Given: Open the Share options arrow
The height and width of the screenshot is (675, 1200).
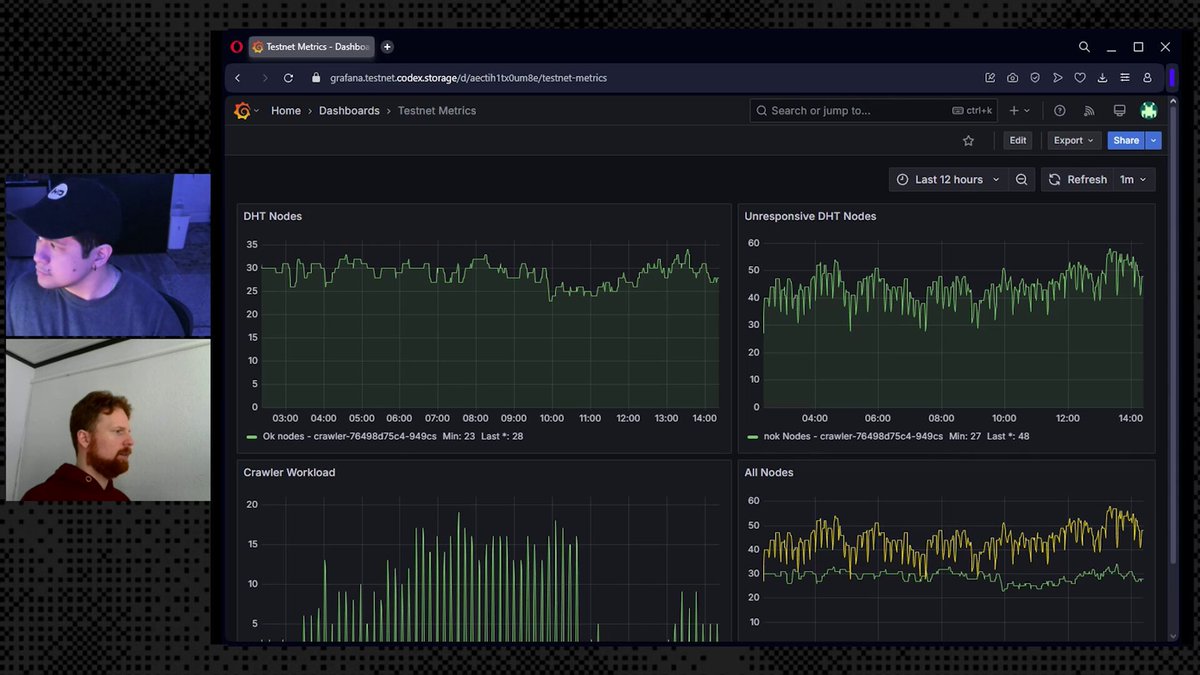Looking at the screenshot, I should point(1154,141).
